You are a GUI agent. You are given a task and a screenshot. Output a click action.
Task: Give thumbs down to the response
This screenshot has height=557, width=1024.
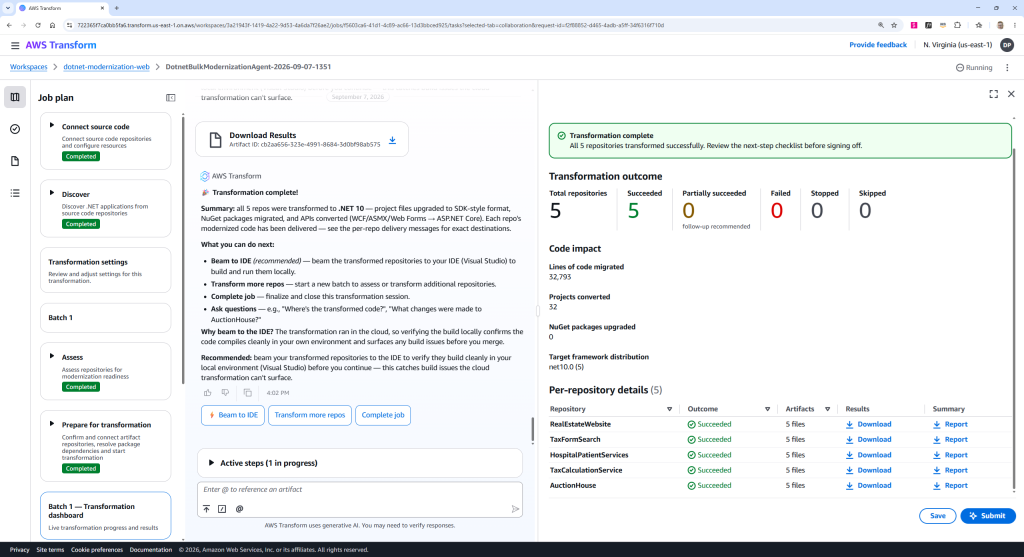coord(225,393)
